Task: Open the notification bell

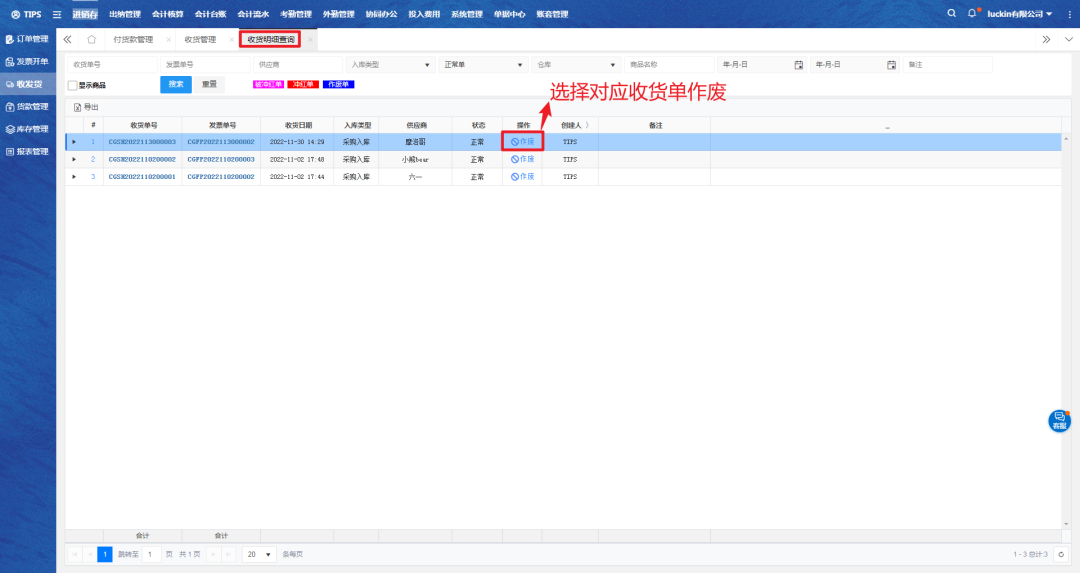Action: pyautogui.click(x=971, y=14)
